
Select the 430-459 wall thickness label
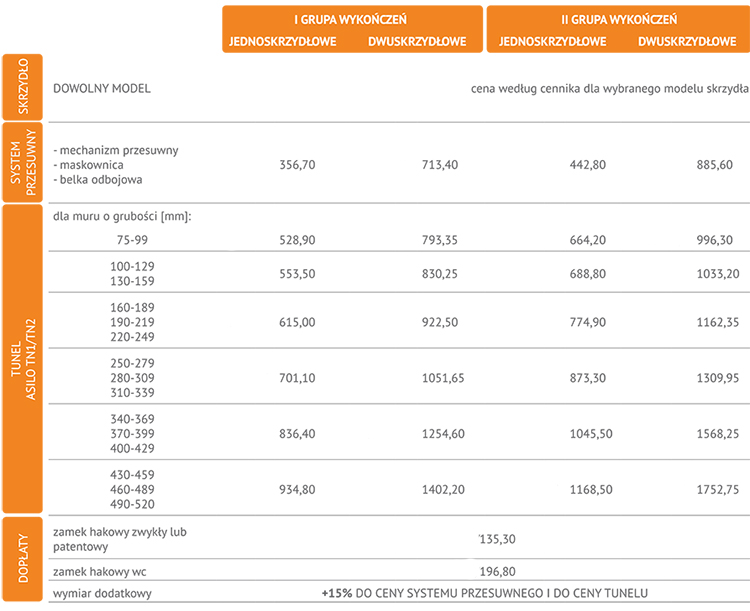click(x=132, y=475)
